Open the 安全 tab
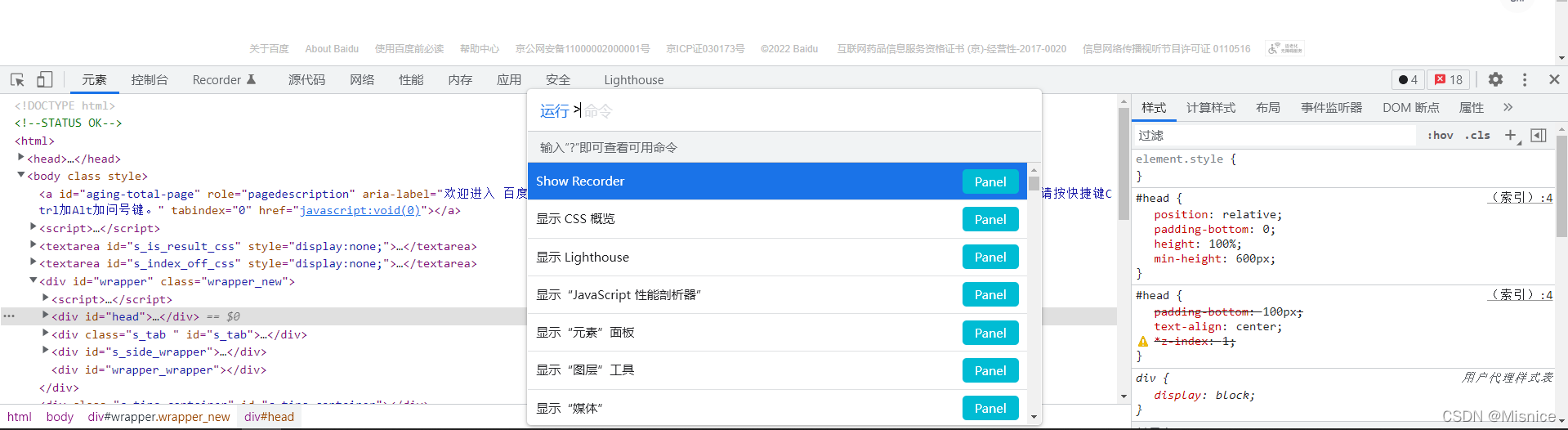The height and width of the screenshot is (430, 1568). pos(558,79)
